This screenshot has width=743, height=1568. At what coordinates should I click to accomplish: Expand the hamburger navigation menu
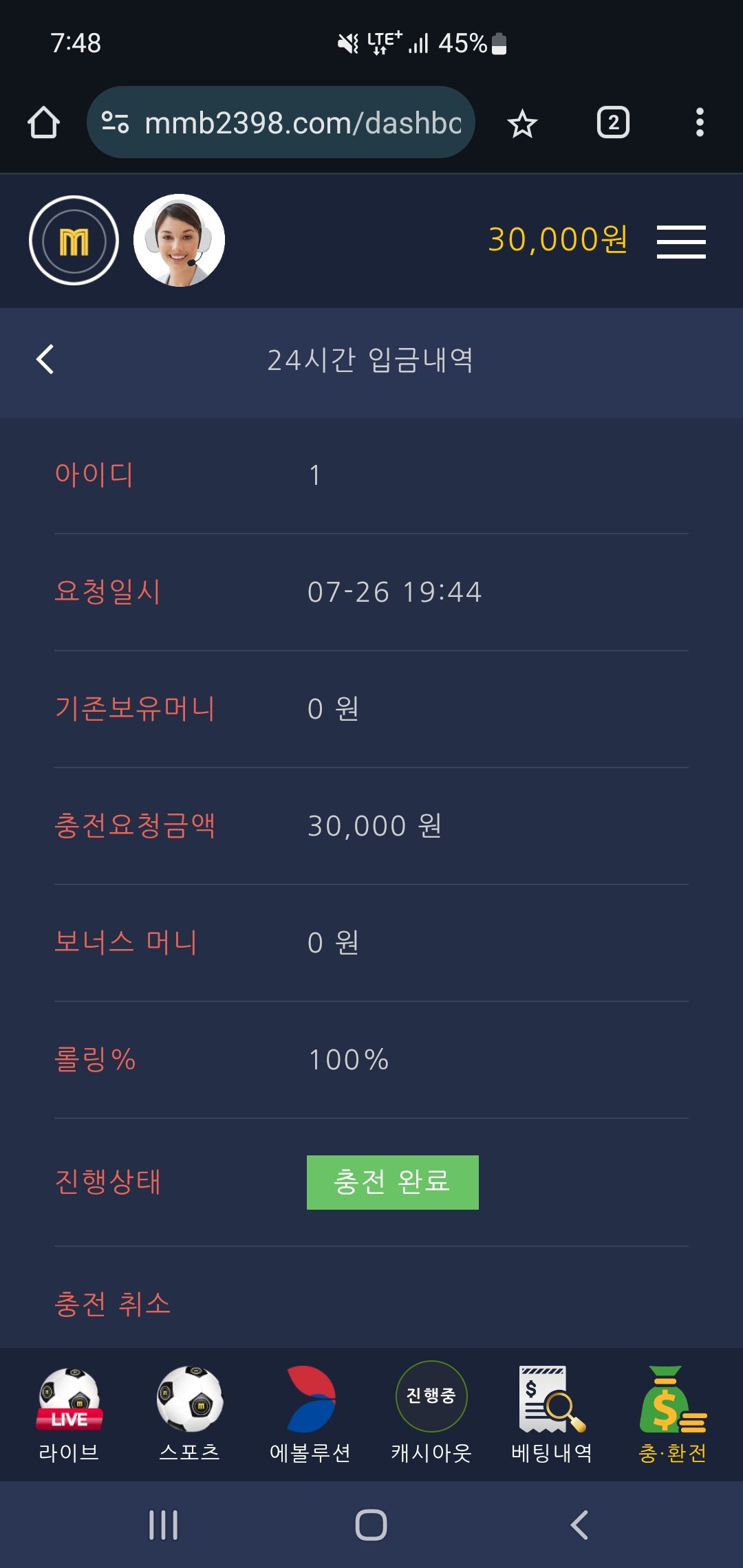[x=681, y=241]
